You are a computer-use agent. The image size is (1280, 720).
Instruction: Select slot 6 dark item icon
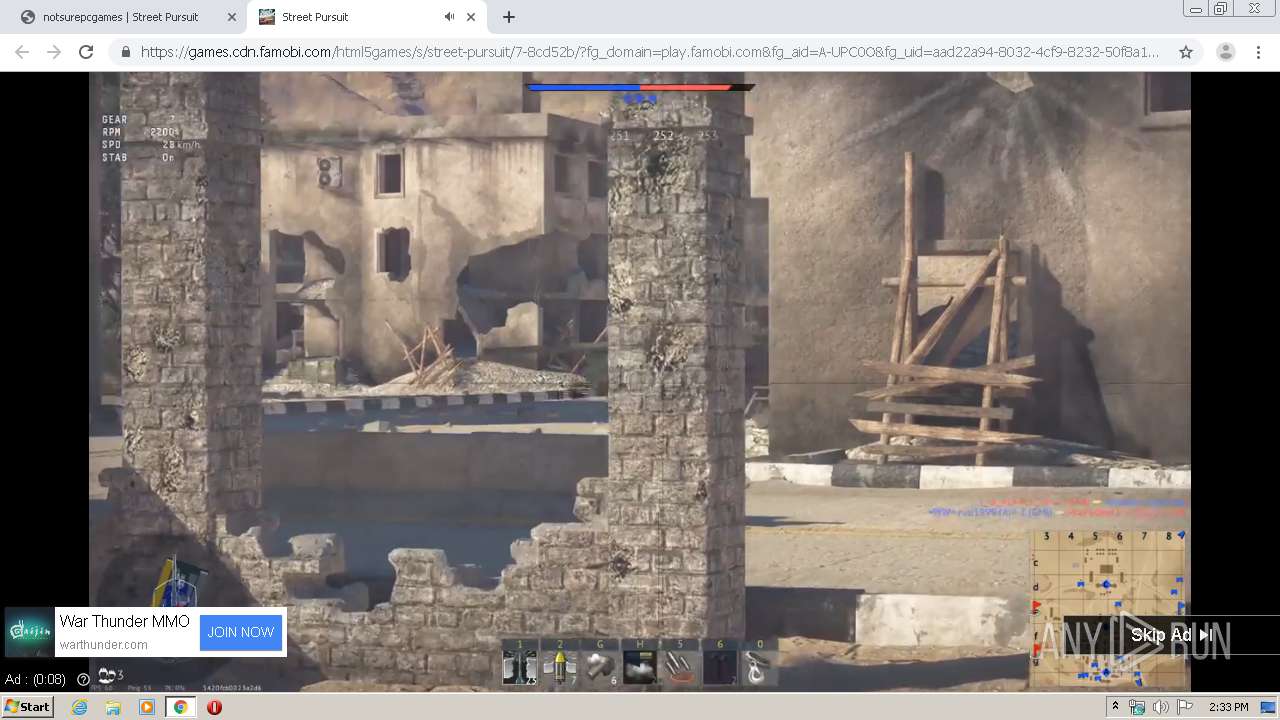tap(720, 667)
